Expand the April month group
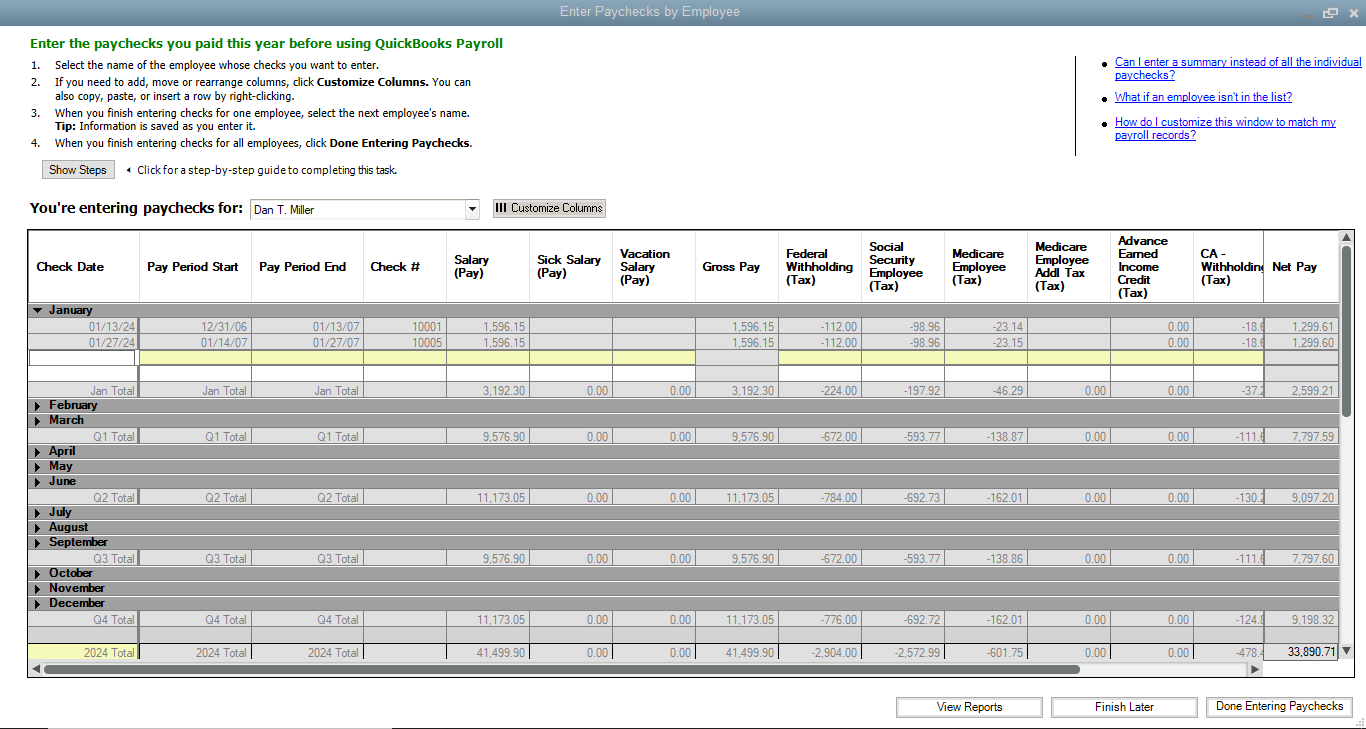 tap(38, 452)
